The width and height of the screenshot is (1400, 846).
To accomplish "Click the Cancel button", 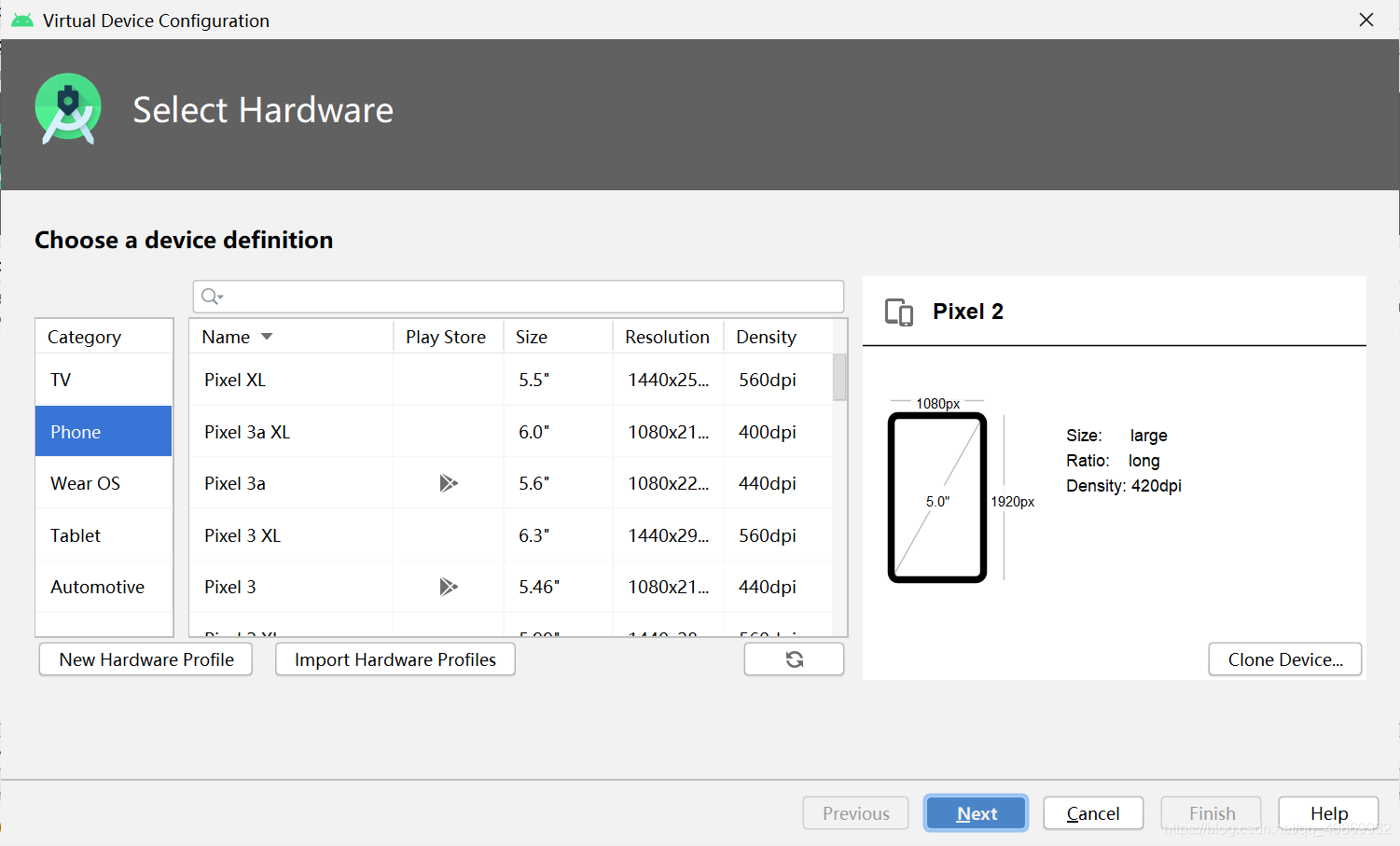I will pyautogui.click(x=1093, y=813).
